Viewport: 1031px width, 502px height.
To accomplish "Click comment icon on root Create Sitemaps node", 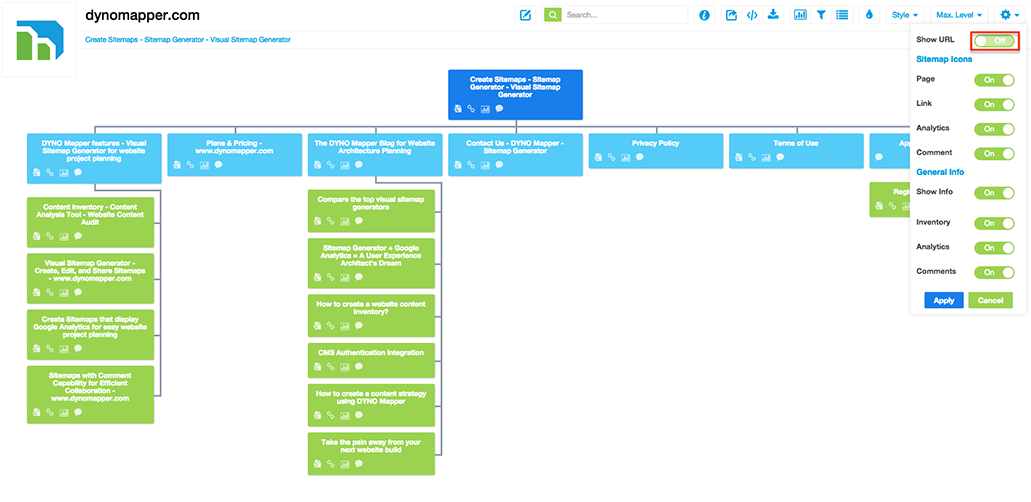I will [499, 109].
